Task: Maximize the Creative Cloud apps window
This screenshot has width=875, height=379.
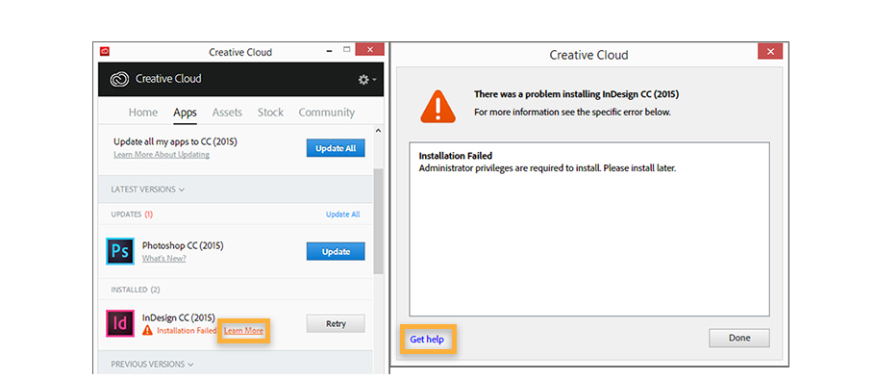Action: 346,49
